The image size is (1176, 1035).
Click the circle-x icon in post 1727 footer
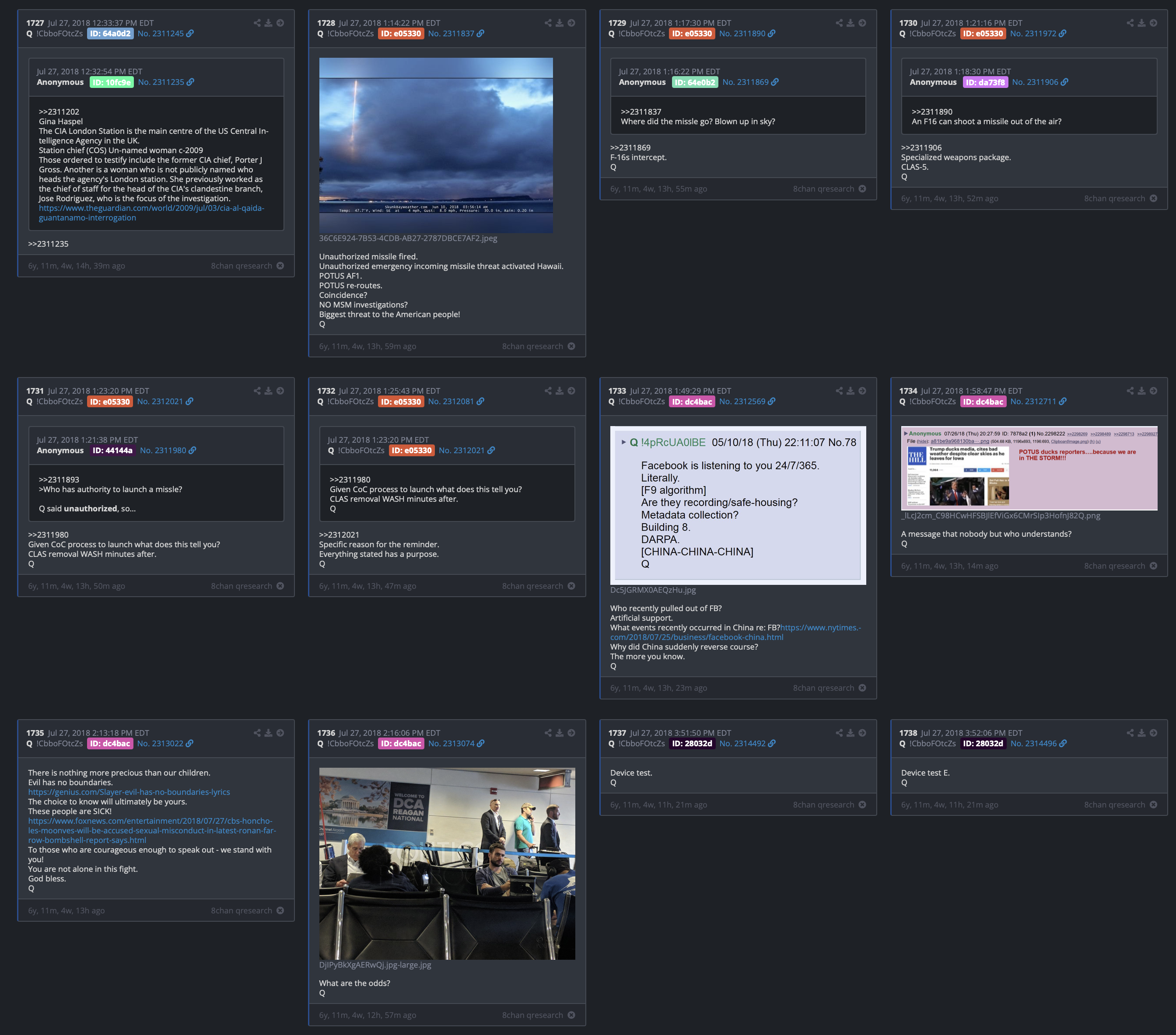[280, 266]
